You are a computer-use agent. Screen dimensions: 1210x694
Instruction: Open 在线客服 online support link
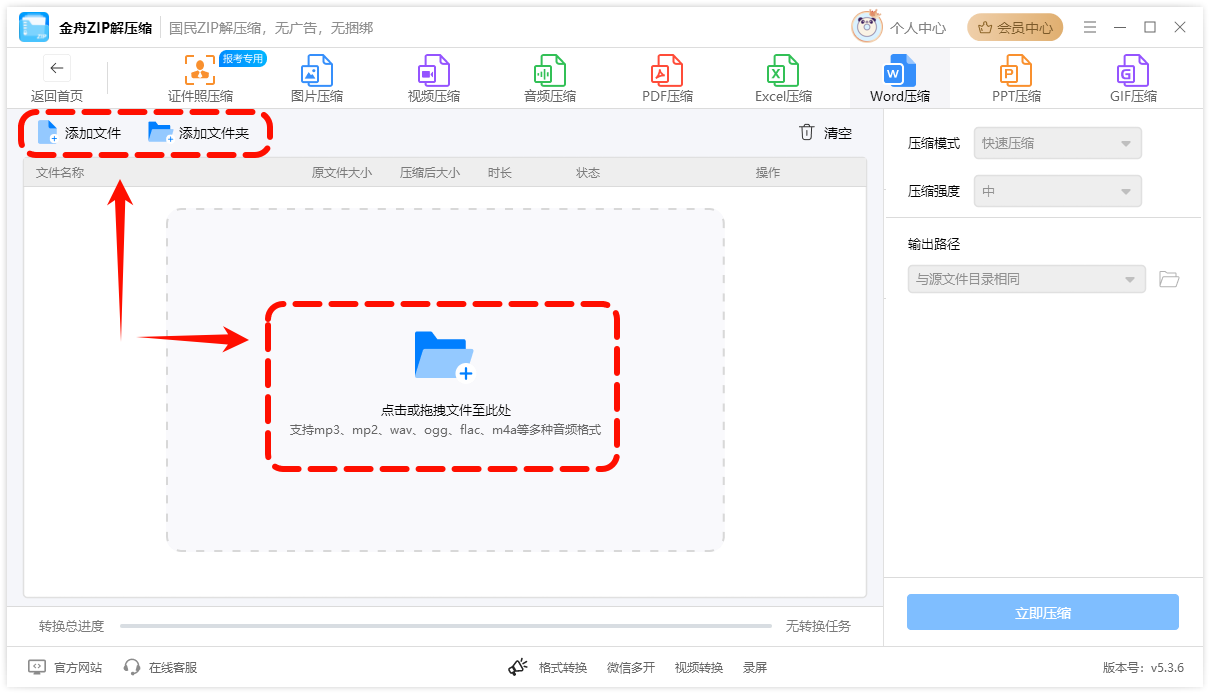tap(160, 667)
